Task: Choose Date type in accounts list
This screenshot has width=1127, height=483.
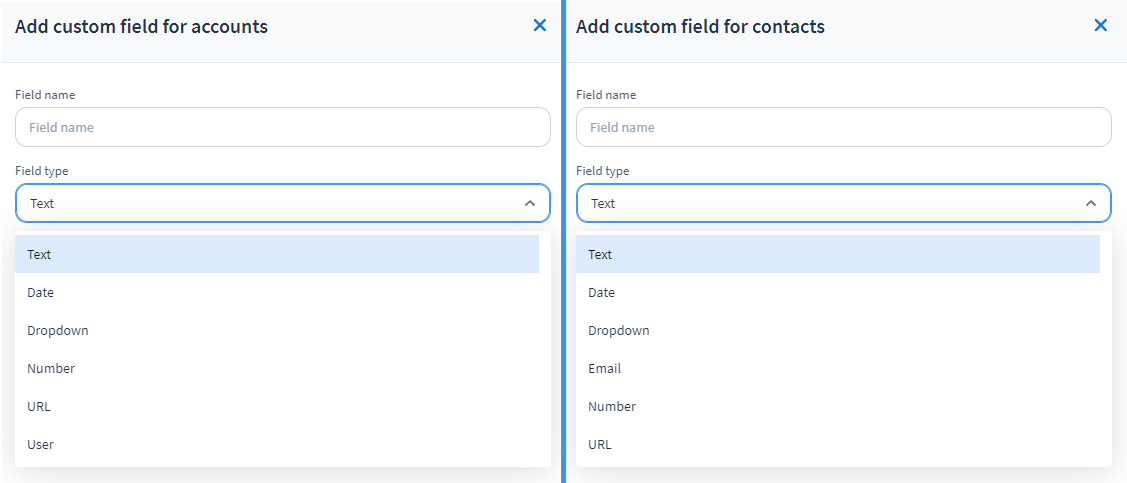Action: [x=277, y=292]
